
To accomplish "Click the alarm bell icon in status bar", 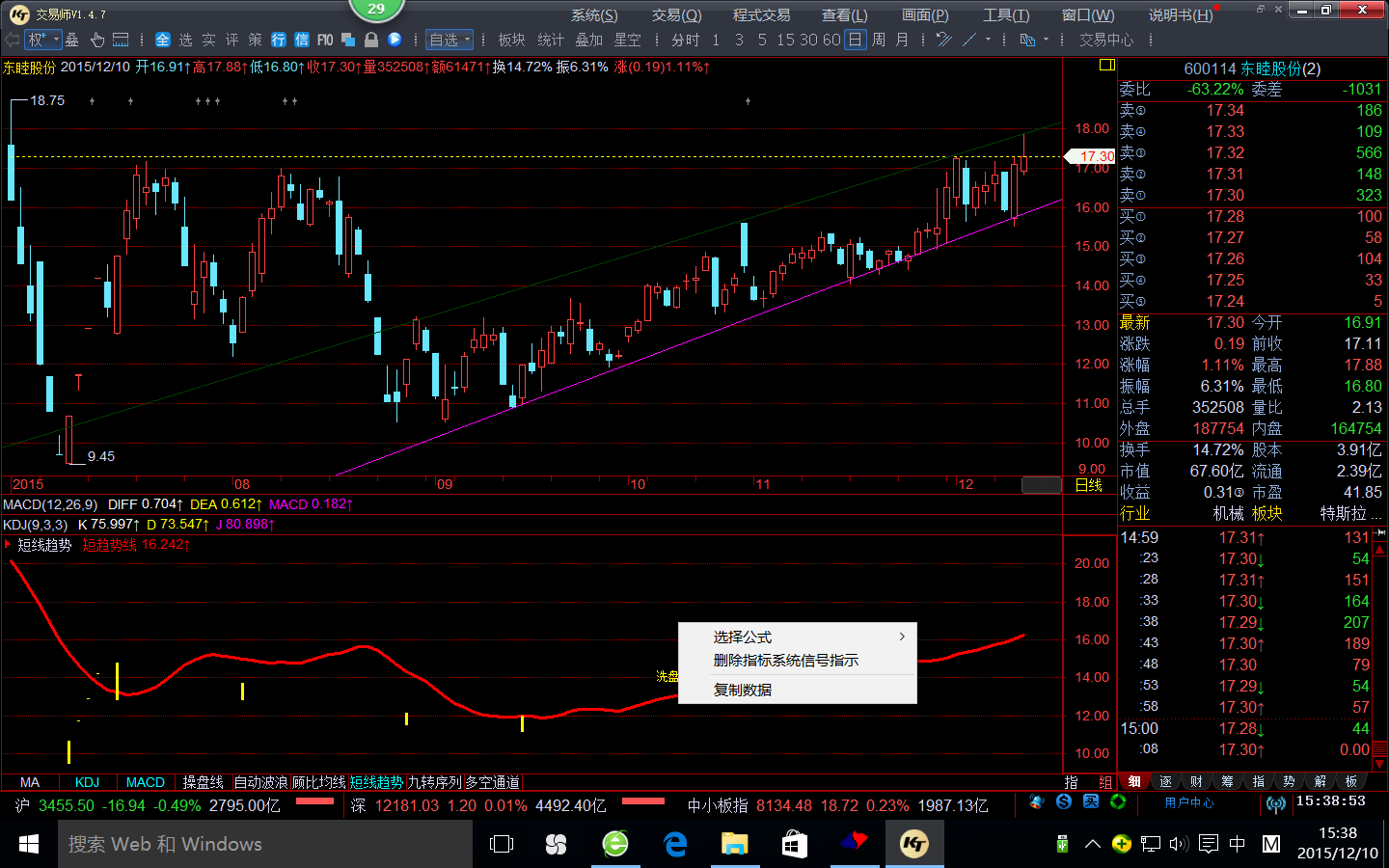I will (1037, 801).
